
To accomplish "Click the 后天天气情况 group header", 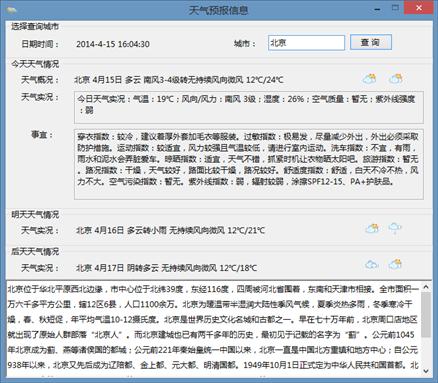I will (35, 251).
